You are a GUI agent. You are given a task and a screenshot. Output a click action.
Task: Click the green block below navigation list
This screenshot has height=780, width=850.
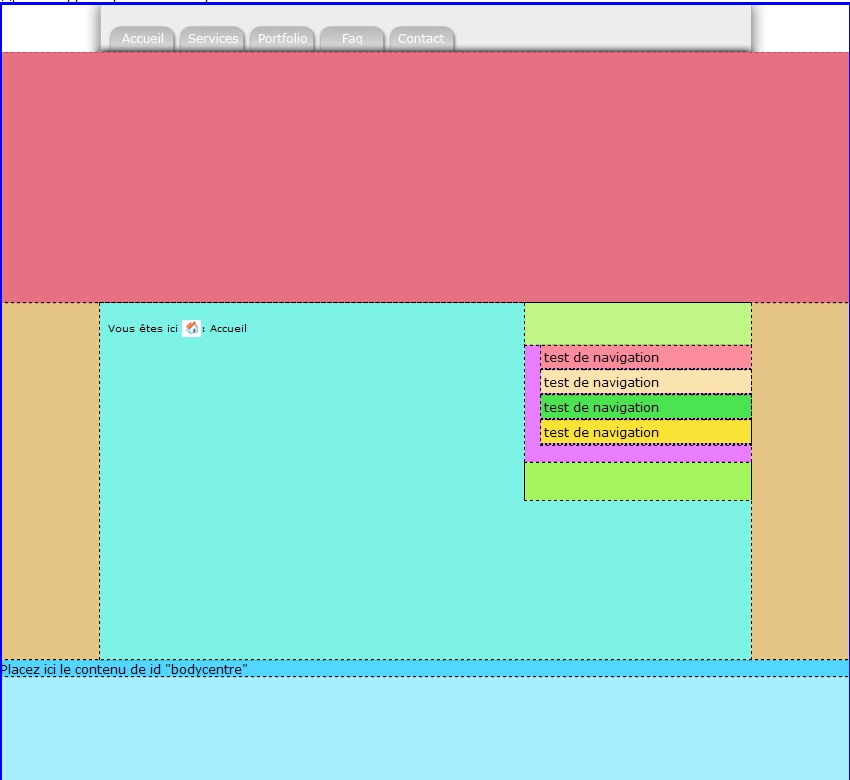637,481
